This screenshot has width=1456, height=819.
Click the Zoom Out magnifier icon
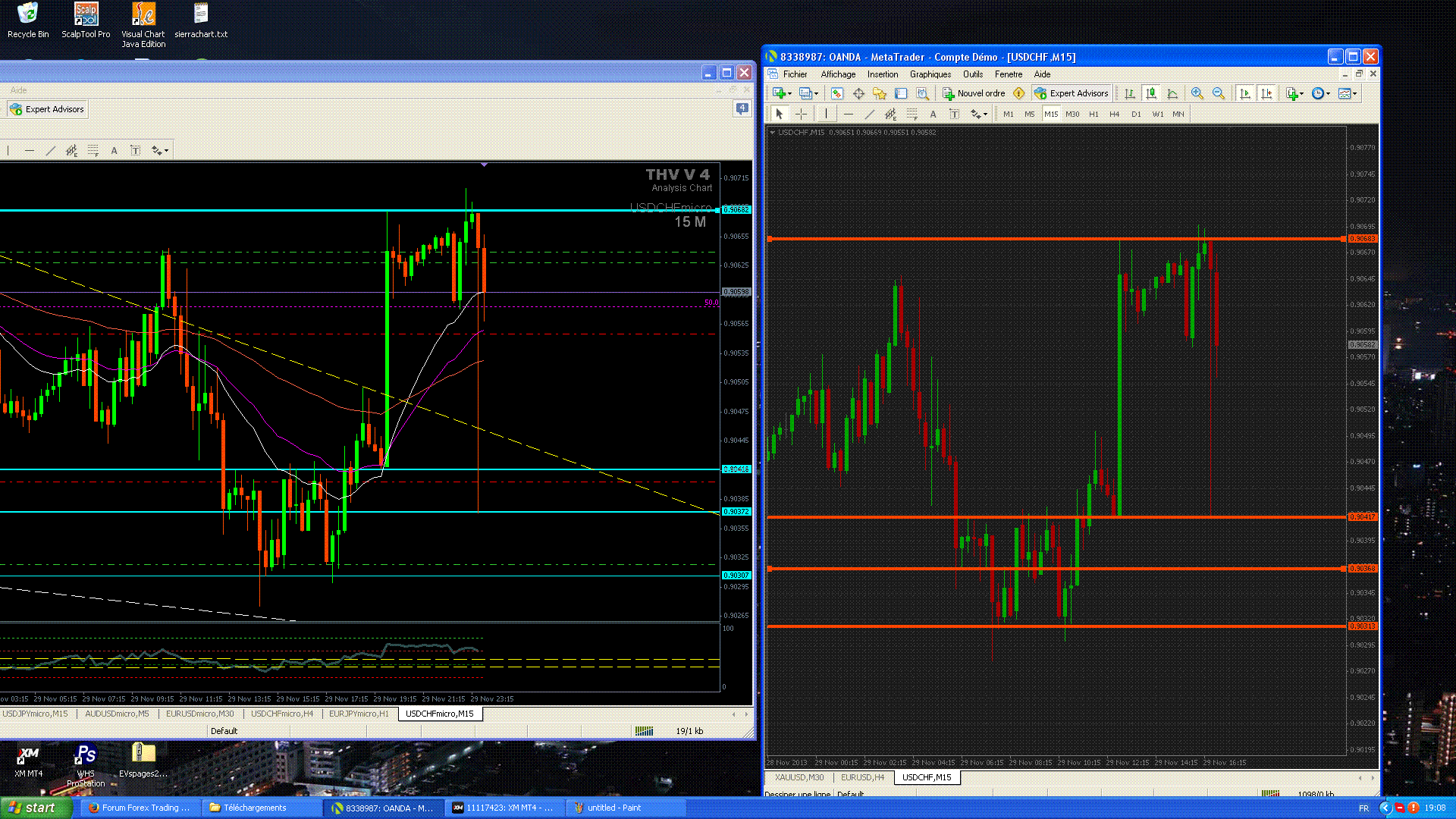1218,93
